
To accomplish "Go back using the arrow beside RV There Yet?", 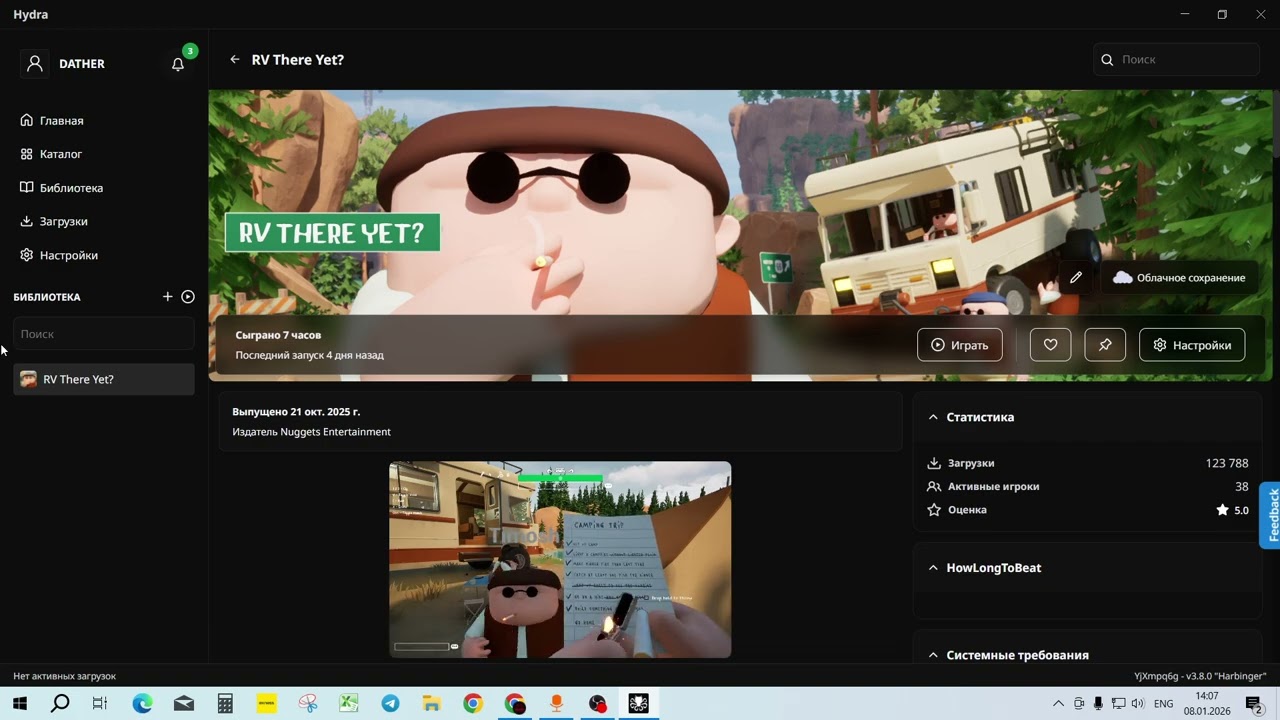I will 235,60.
